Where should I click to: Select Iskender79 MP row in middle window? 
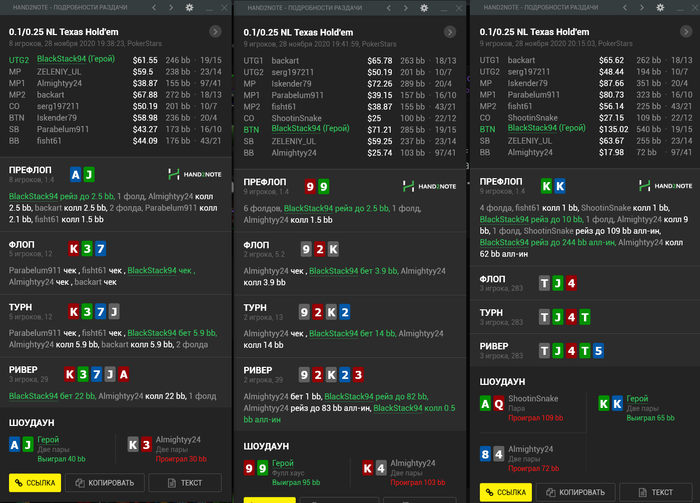[x=350, y=83]
